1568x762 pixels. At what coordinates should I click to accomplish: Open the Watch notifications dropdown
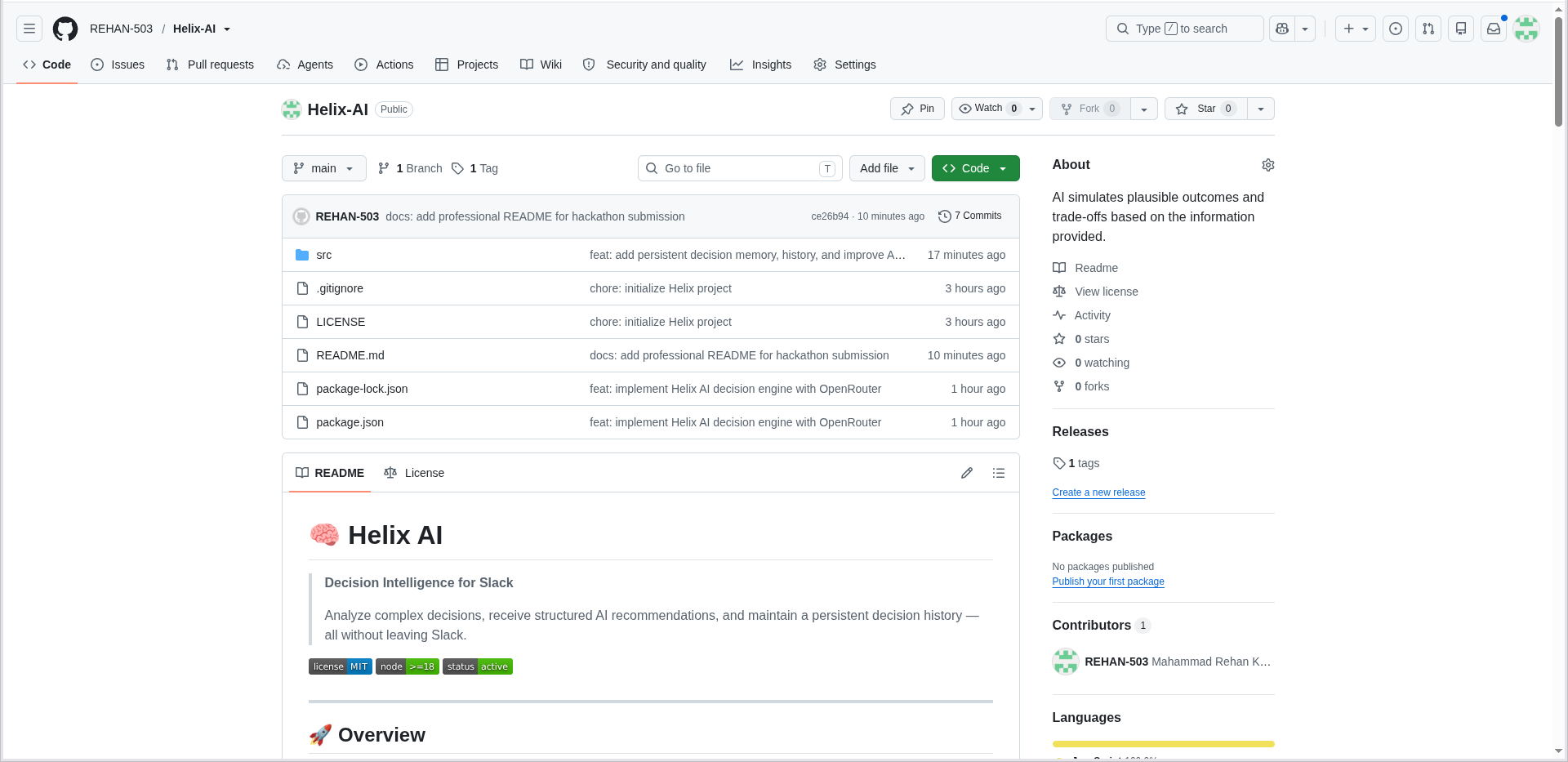(x=997, y=109)
